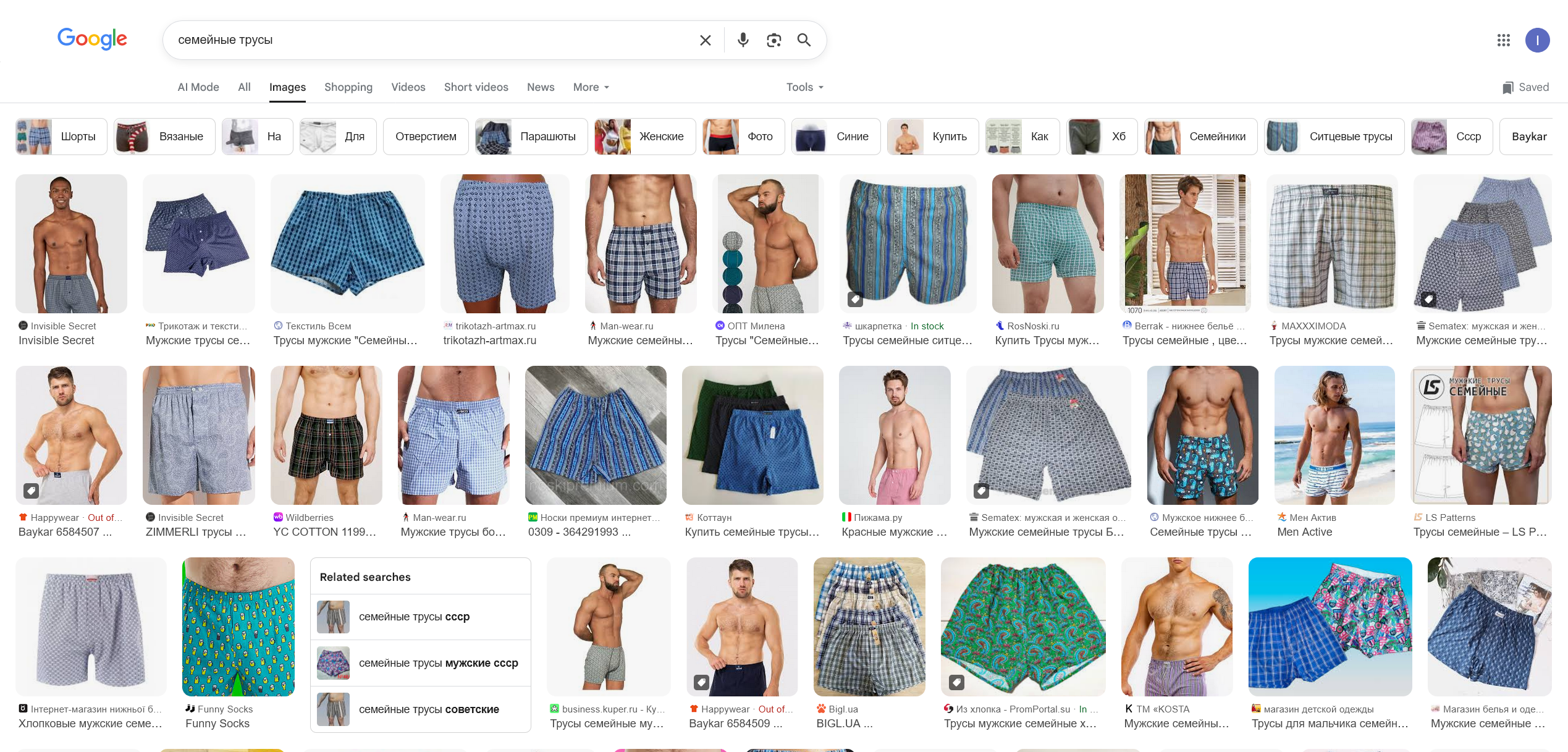Open the News tab
This screenshot has height=752, width=1568.
click(x=541, y=87)
